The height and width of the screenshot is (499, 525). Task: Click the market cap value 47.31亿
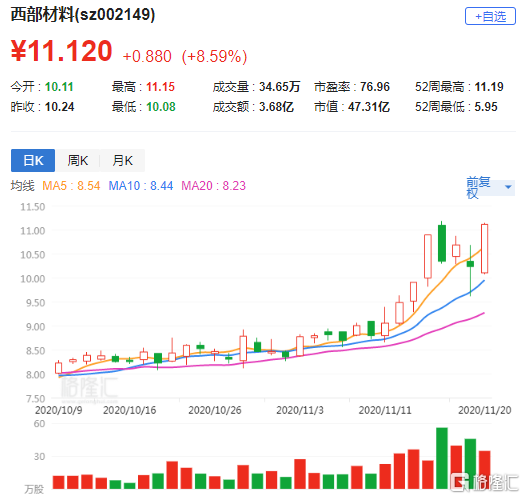pos(369,107)
